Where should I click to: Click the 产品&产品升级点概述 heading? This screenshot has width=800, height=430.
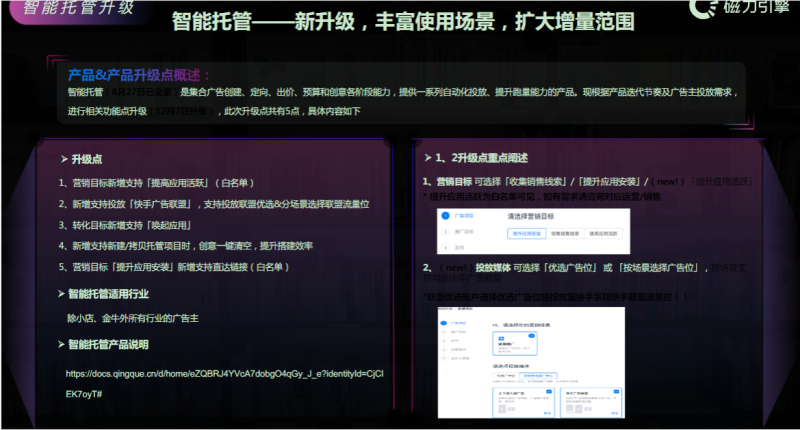(139, 75)
